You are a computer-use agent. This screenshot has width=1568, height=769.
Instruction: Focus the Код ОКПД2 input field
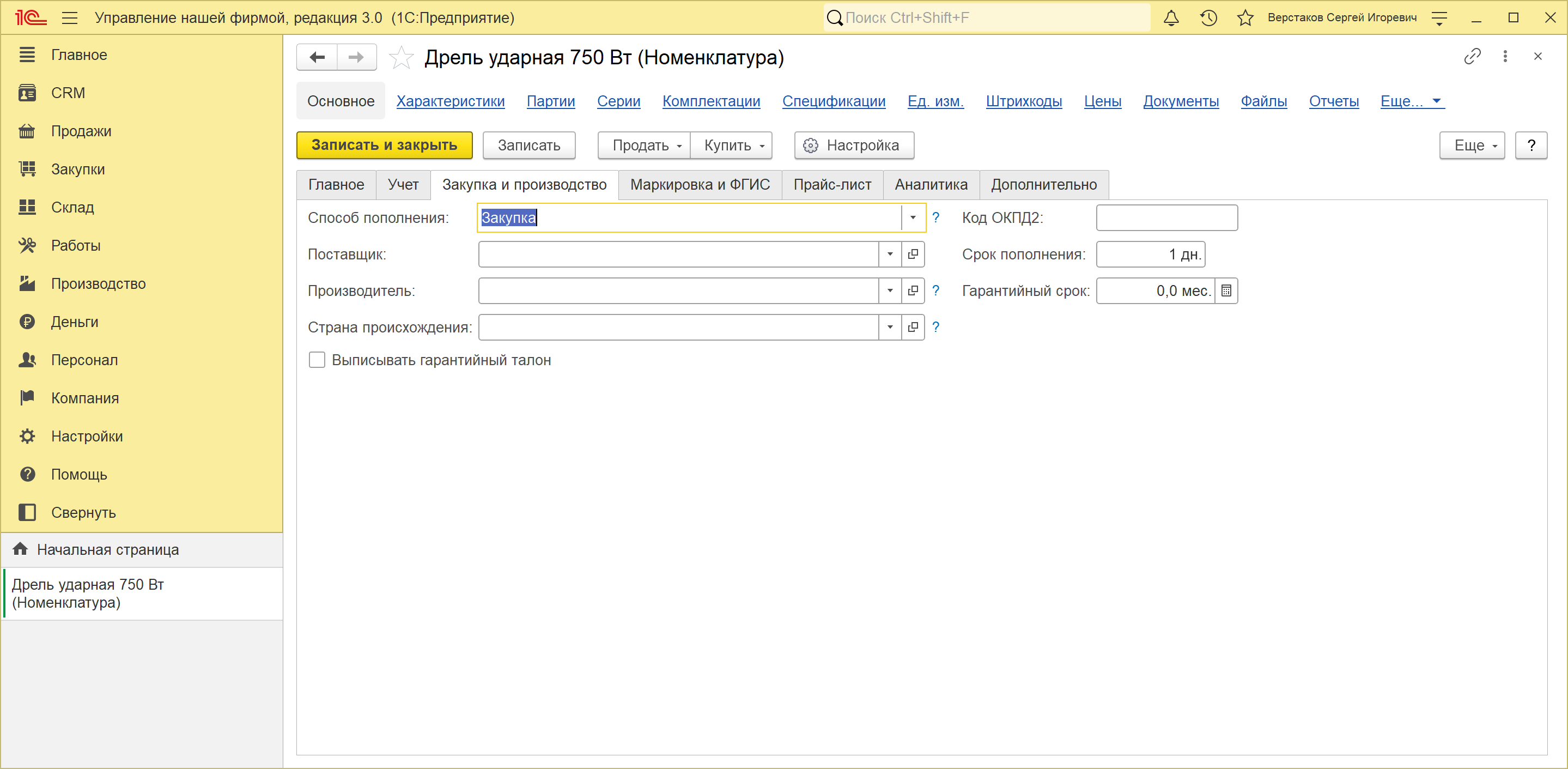click(x=1167, y=218)
